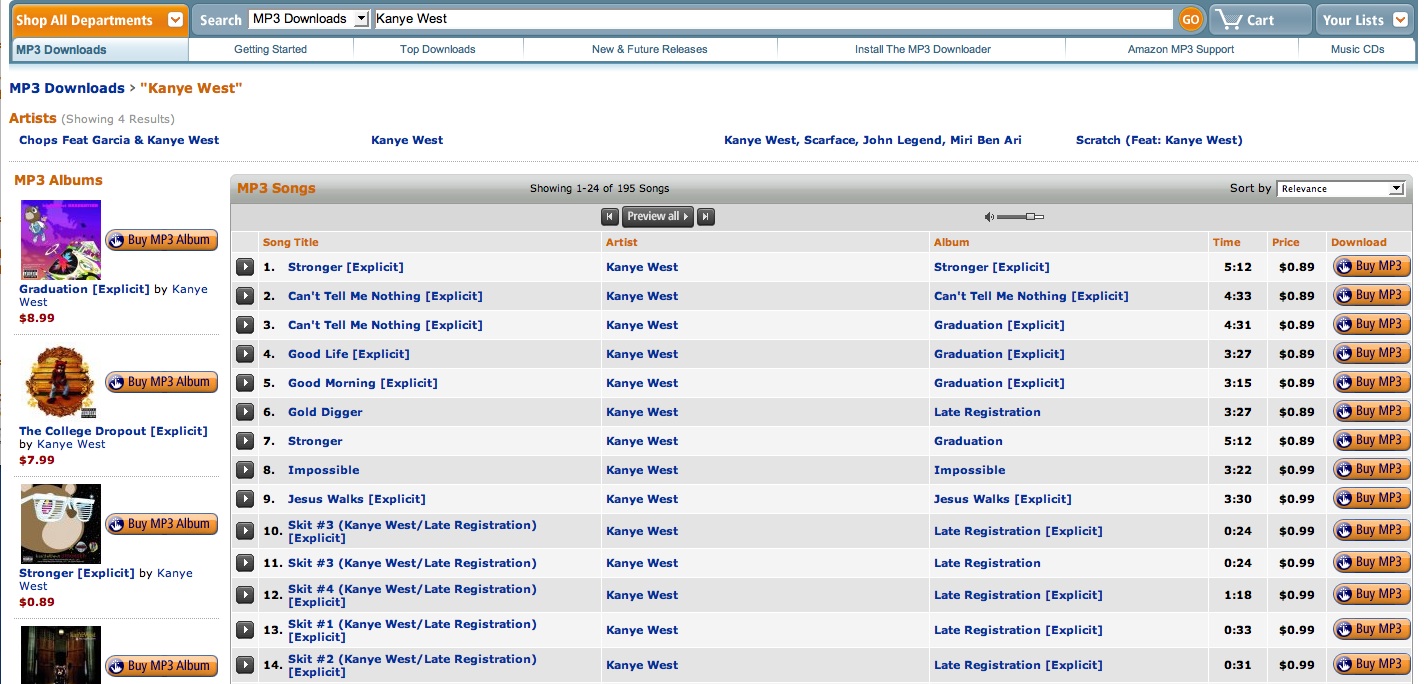Skip to next track in preview player
Screen dimensions: 1424x684
point(706,217)
